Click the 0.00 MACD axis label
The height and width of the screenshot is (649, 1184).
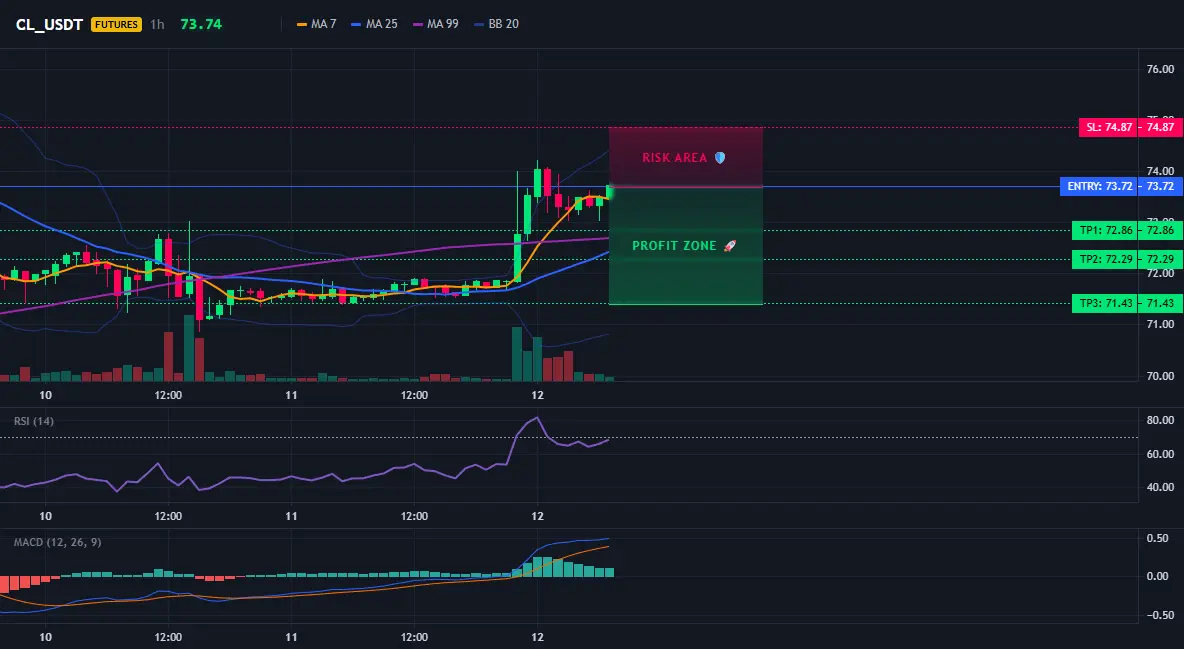(1158, 576)
